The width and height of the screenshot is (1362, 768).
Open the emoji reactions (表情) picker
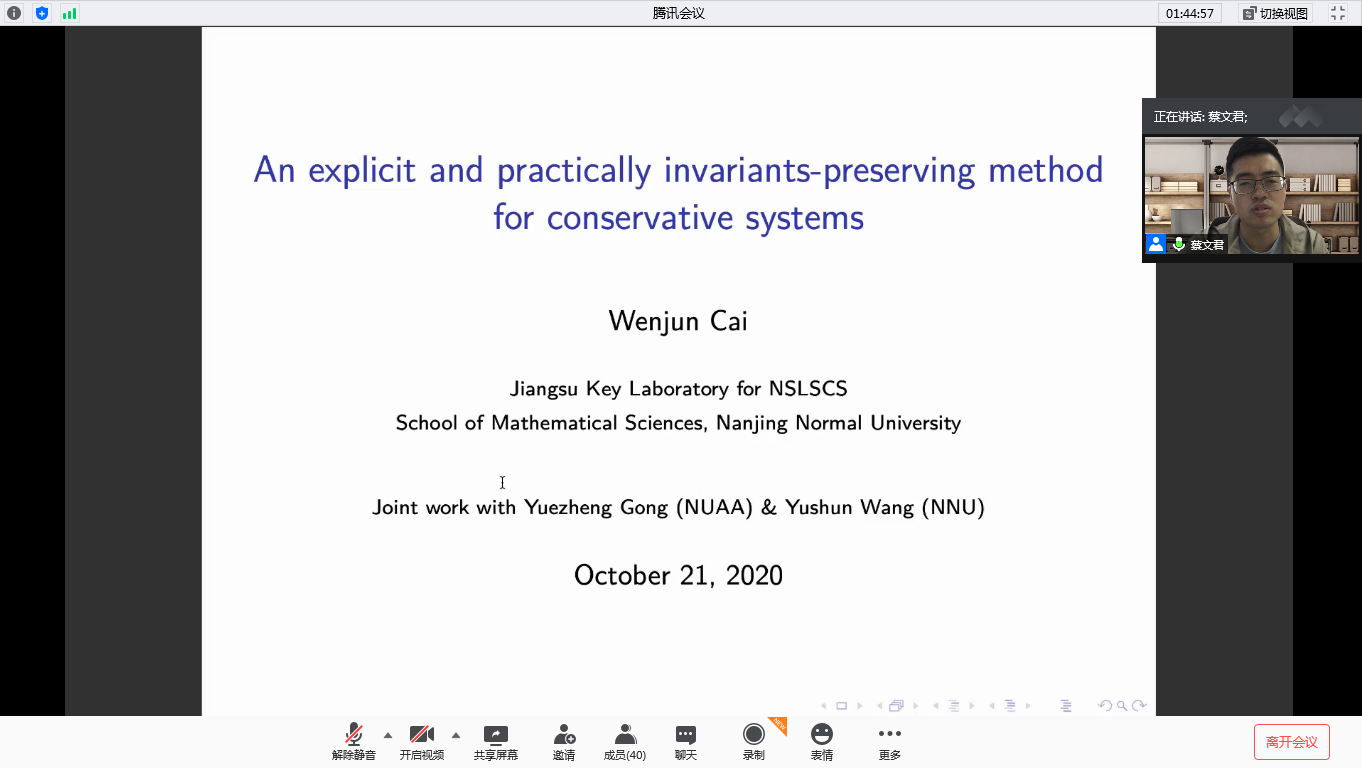[821, 741]
